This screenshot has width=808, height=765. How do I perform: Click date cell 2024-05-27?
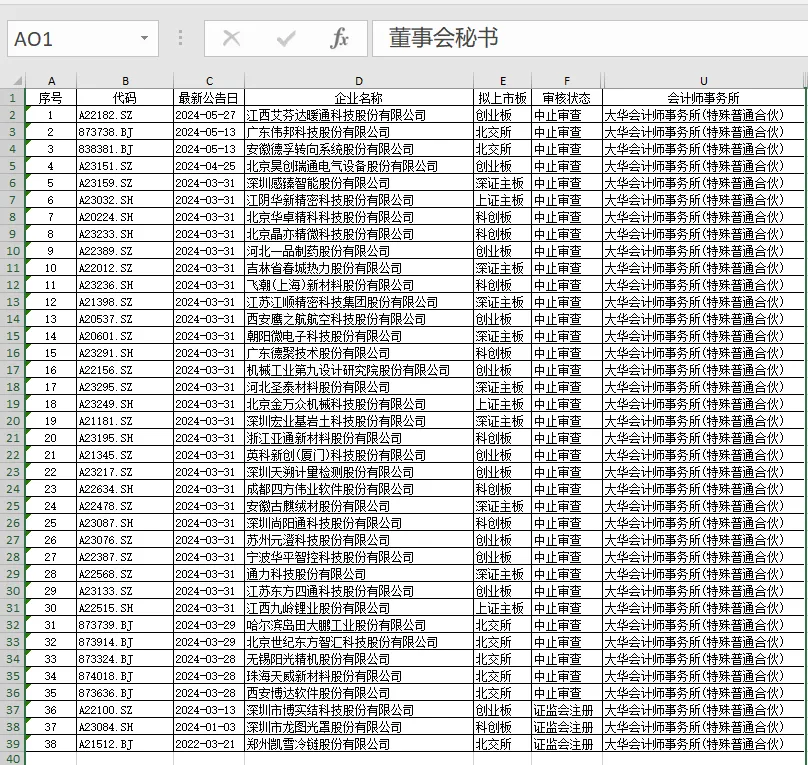pyautogui.click(x=209, y=115)
